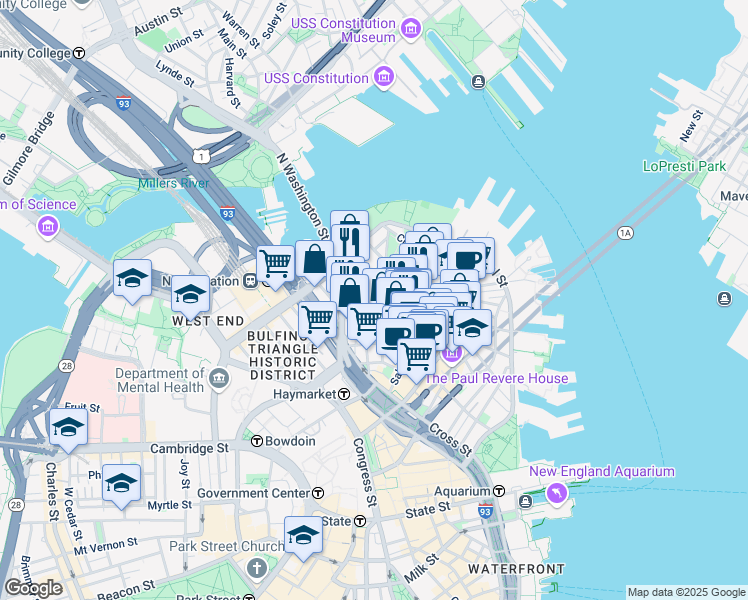748x600 pixels.
Task: Click the graduation cap marker above Paul Revere House
Action: tap(472, 331)
